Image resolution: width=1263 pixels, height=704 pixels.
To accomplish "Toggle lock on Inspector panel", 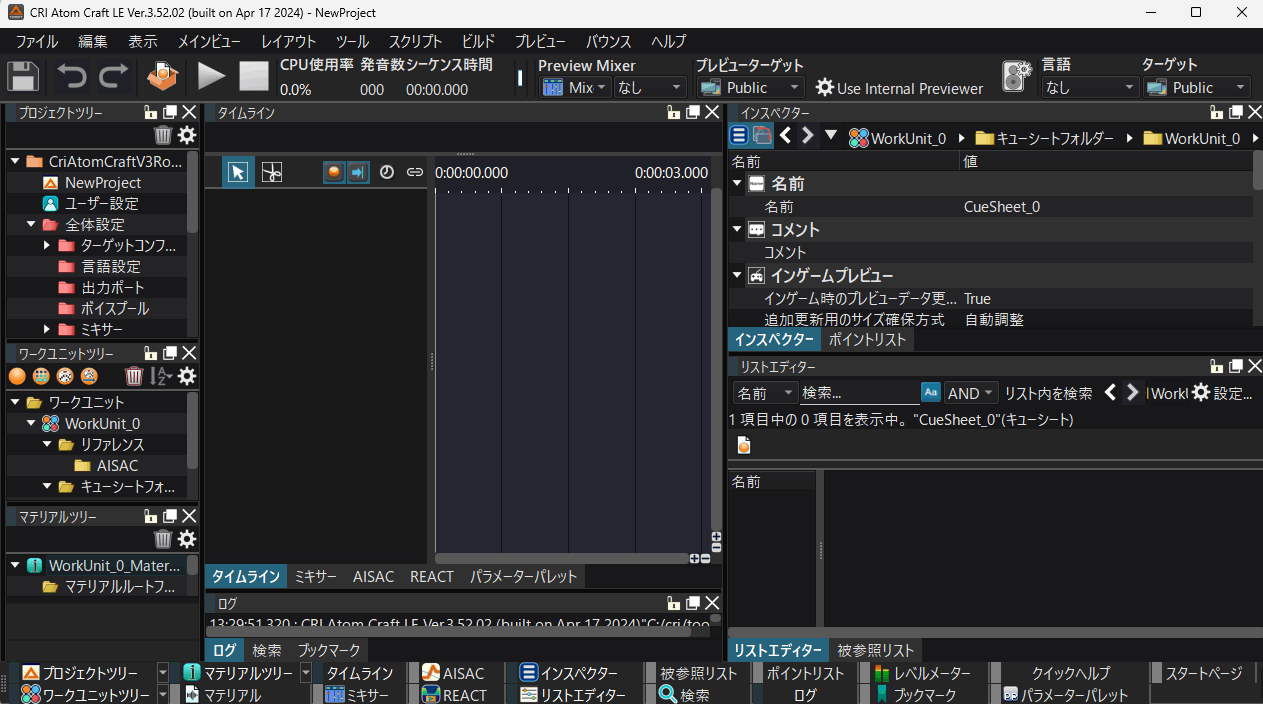I will (x=1217, y=112).
